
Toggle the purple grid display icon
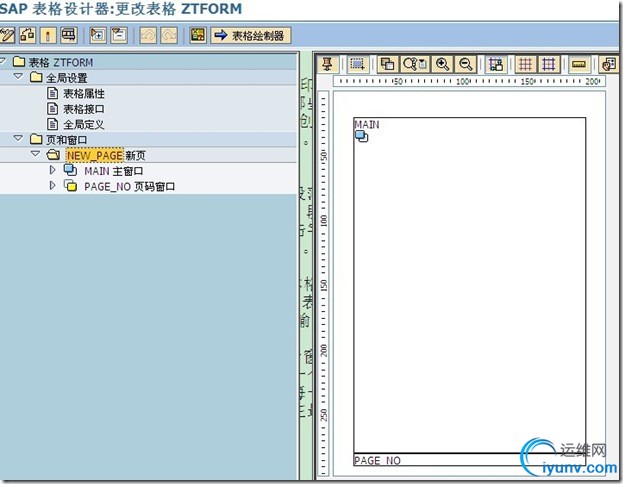(549, 64)
